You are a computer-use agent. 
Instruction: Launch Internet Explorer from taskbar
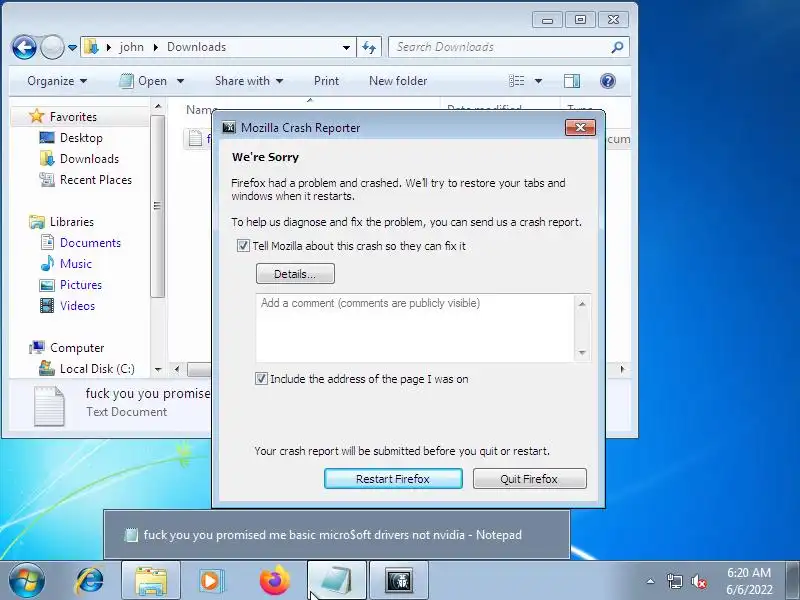89,581
